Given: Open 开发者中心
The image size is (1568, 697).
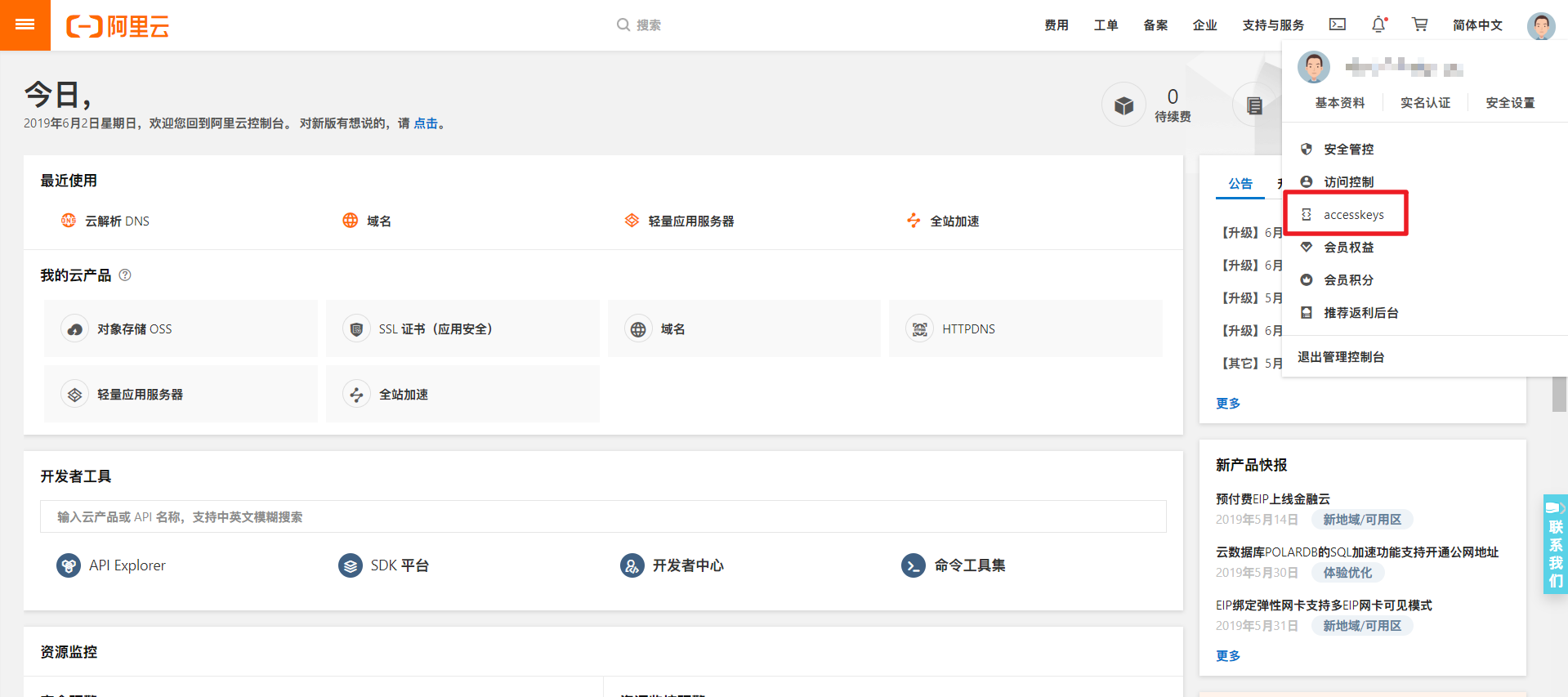Looking at the screenshot, I should point(672,565).
